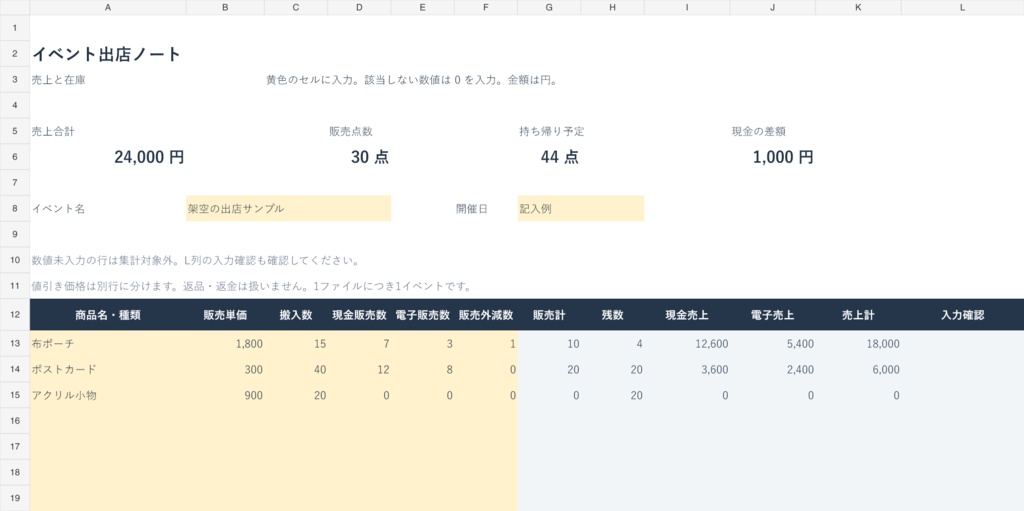This screenshot has height=511, width=1024.
Task: Click the 電子販売数 cell '3' for 布ポーチ
Action: click(x=423, y=344)
